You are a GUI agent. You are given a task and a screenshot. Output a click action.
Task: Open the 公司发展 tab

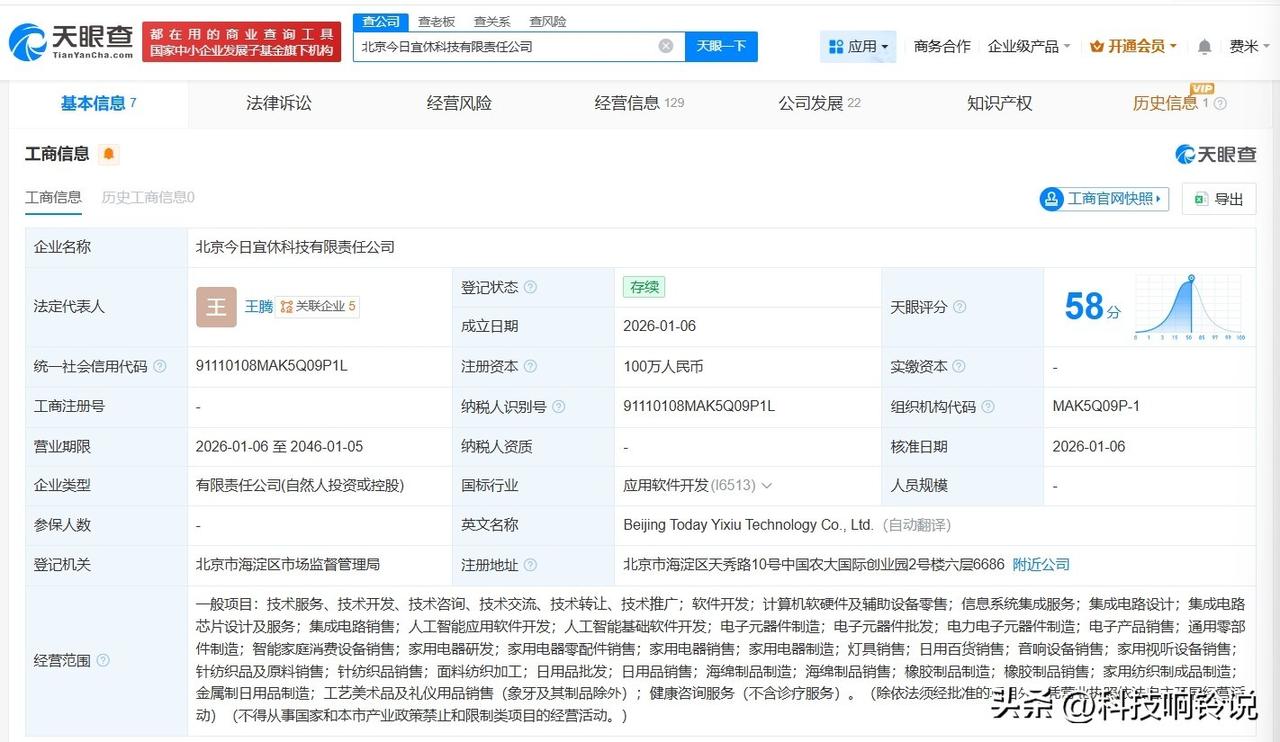[x=819, y=103]
